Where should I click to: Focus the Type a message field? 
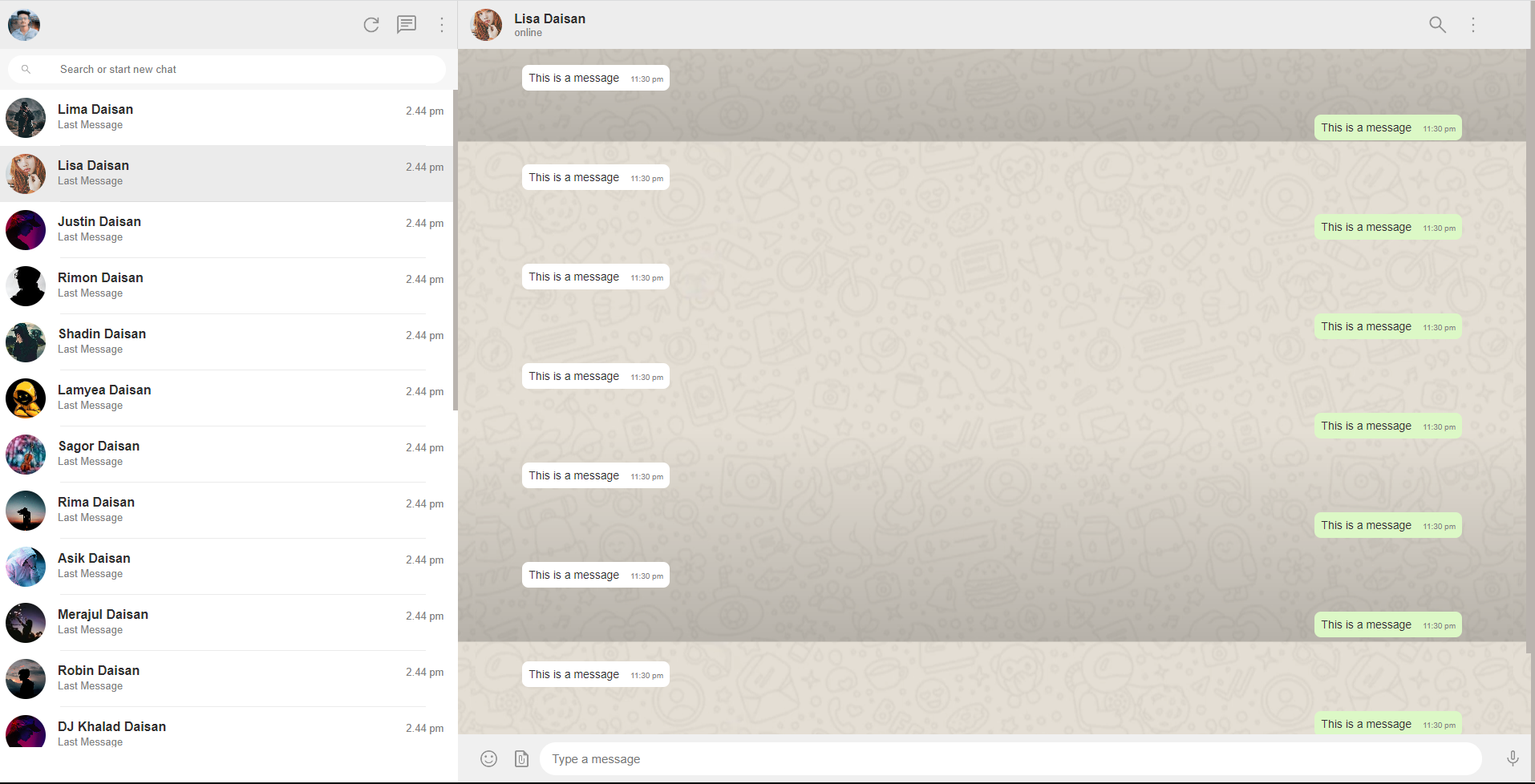point(1011,758)
